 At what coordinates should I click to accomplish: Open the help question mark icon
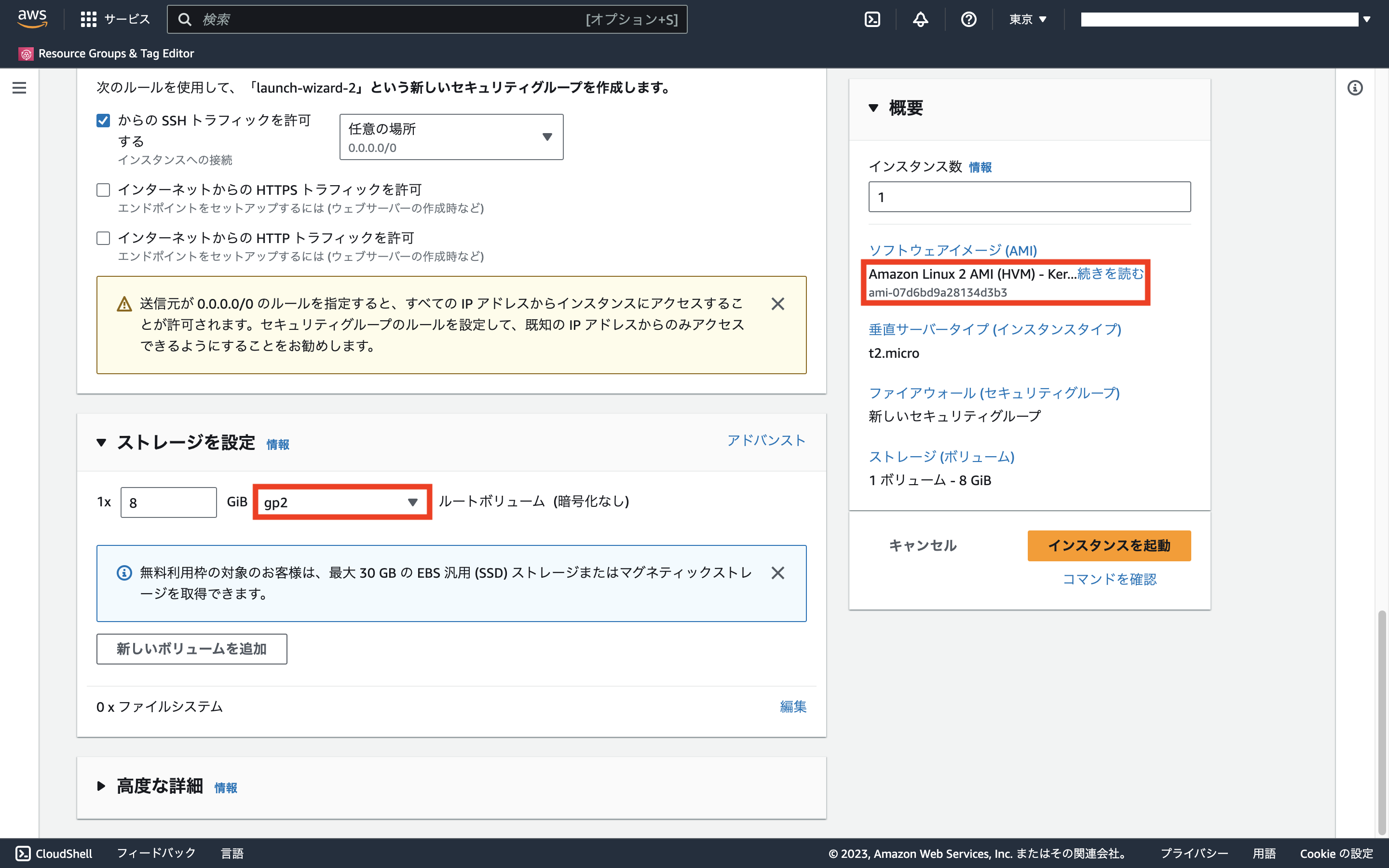[968, 18]
